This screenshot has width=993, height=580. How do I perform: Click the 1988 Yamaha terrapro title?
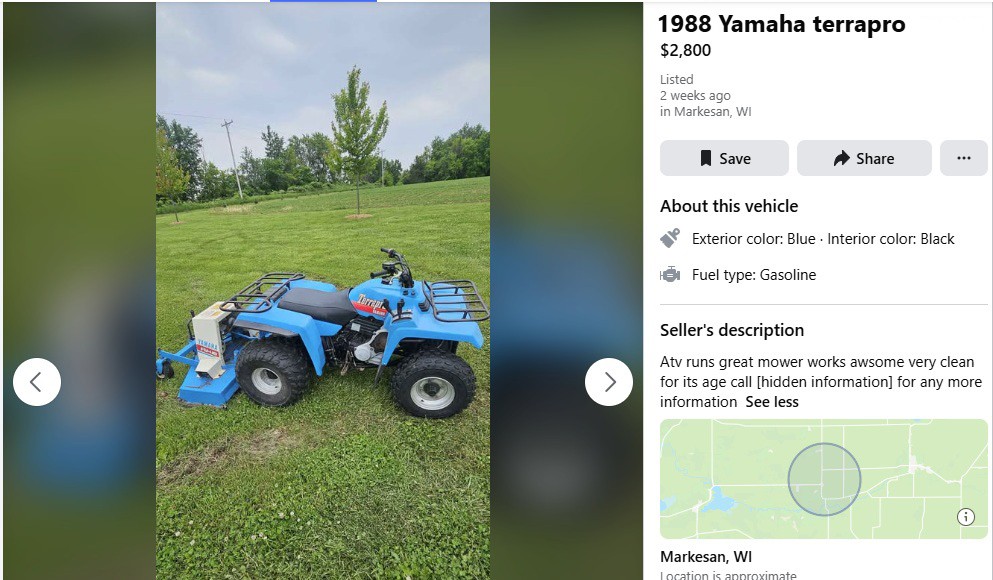781,24
